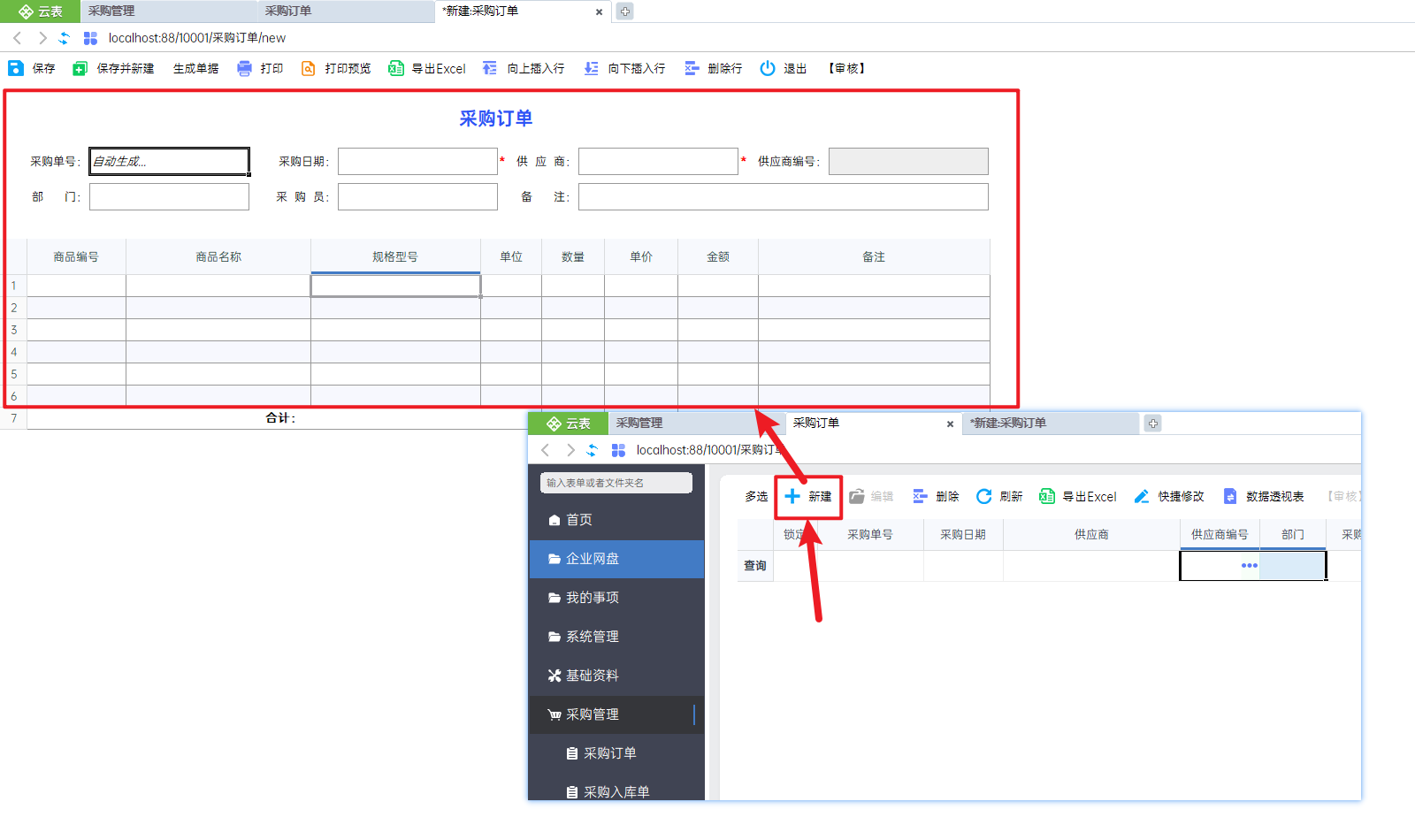The width and height of the screenshot is (1415, 840).
Task: Click the ••• button in 供应商编号 query cell
Action: [1249, 565]
